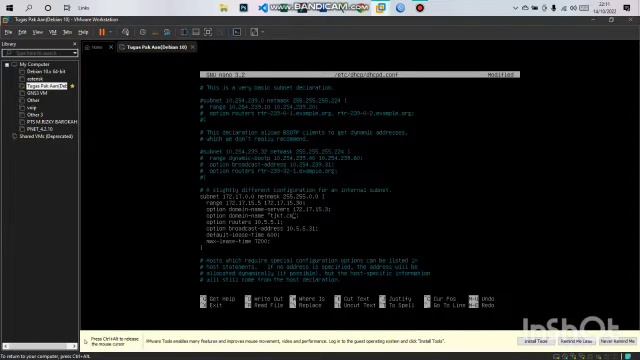
Task: Open the File menu
Action: tap(8, 32)
